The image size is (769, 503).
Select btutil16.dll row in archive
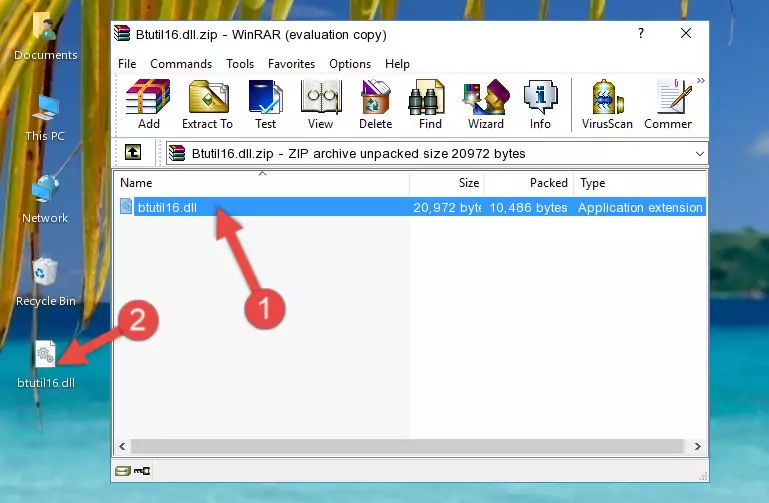coord(411,207)
